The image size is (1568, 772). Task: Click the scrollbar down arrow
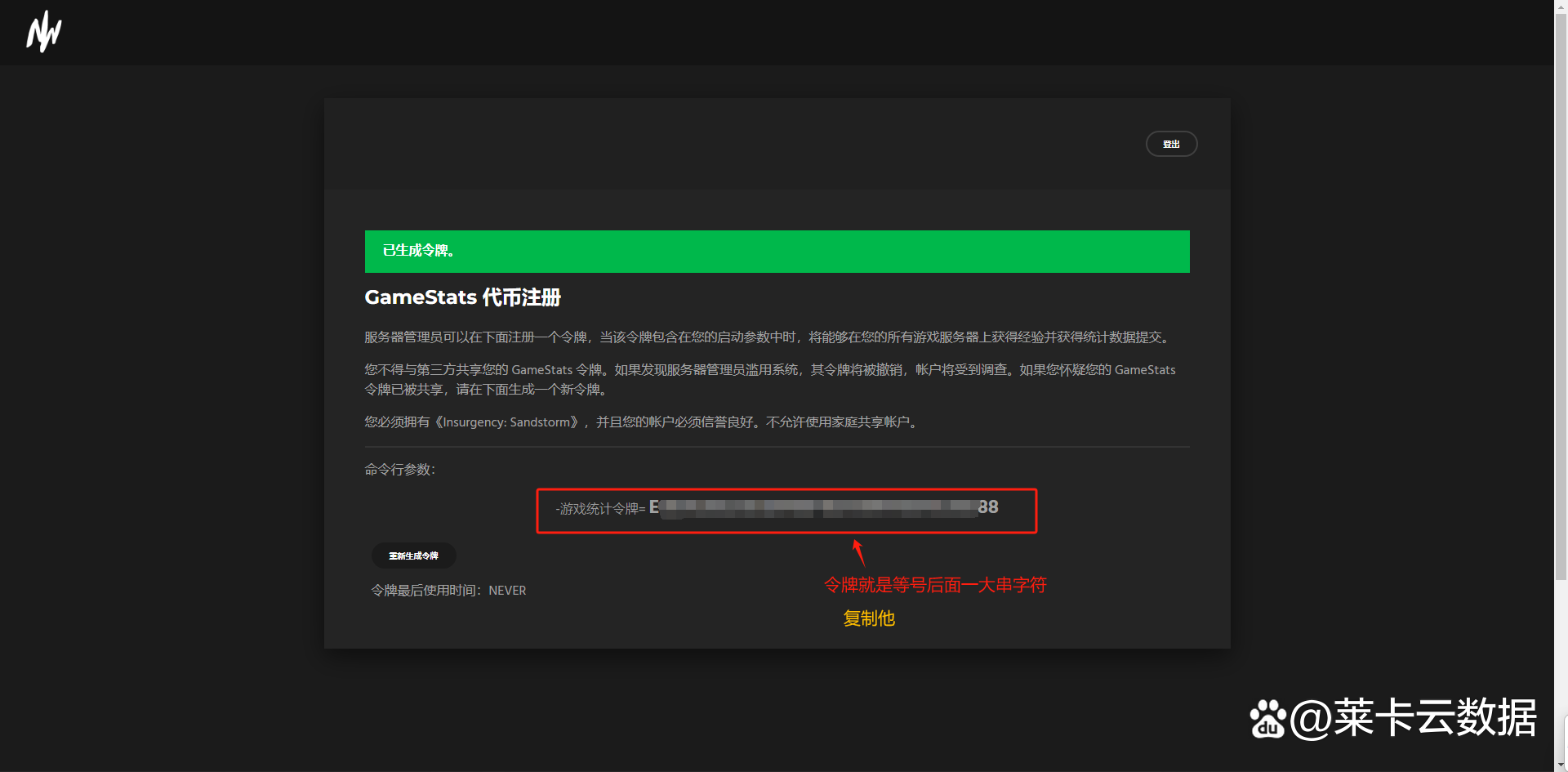(1561, 765)
